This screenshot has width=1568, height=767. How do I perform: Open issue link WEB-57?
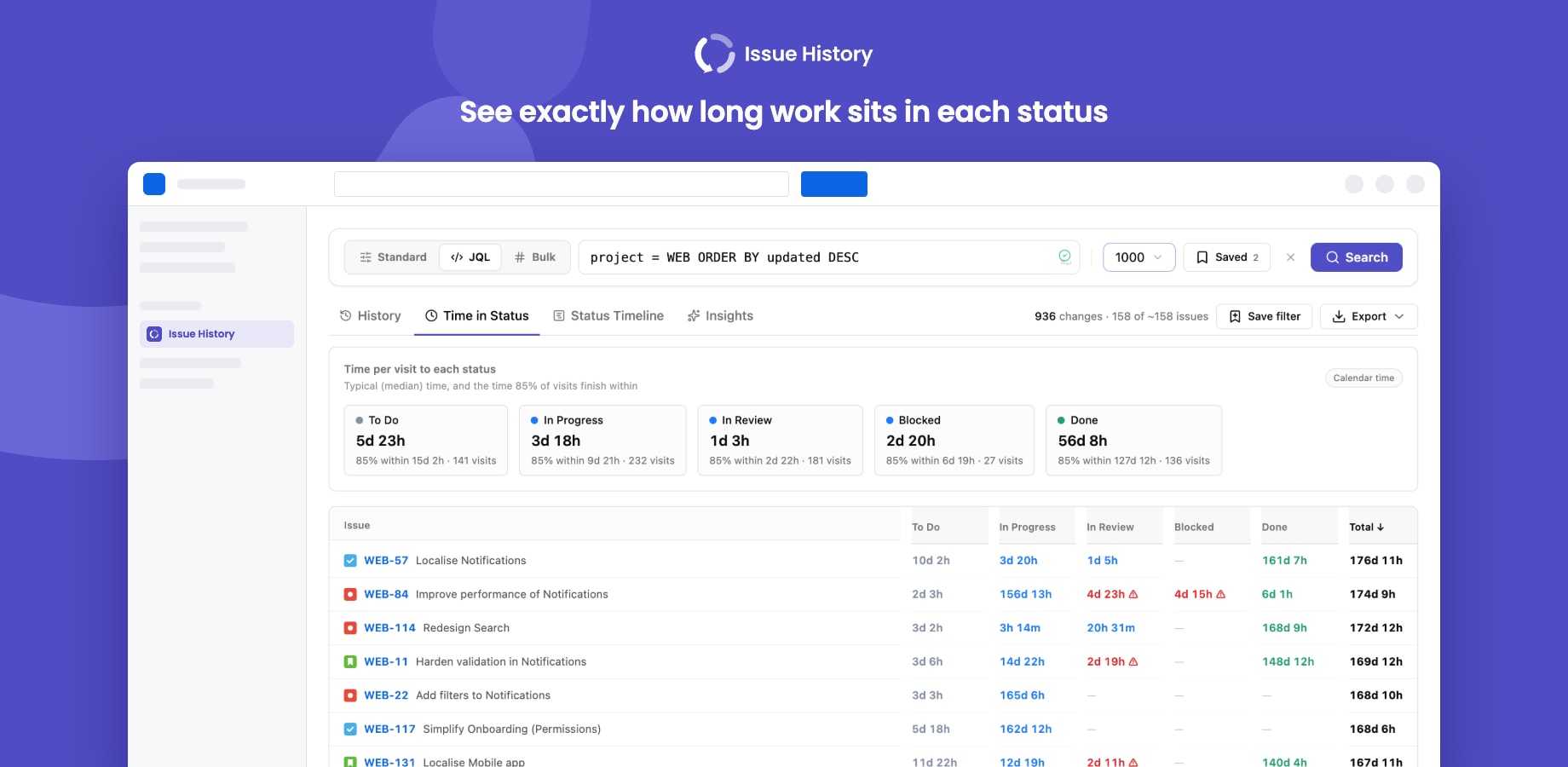click(386, 560)
